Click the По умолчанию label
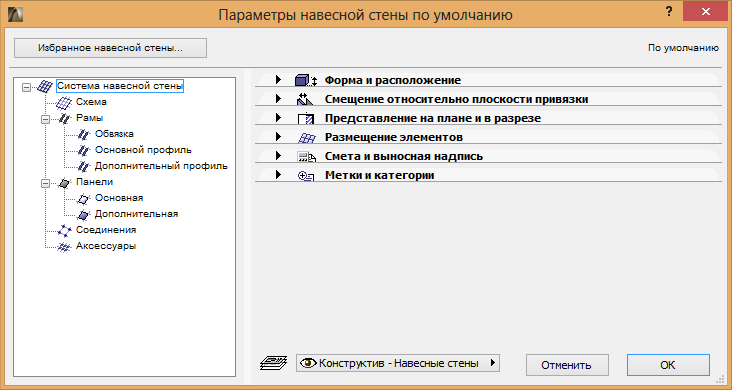Image resolution: width=732 pixels, height=390 pixels. 683,48
